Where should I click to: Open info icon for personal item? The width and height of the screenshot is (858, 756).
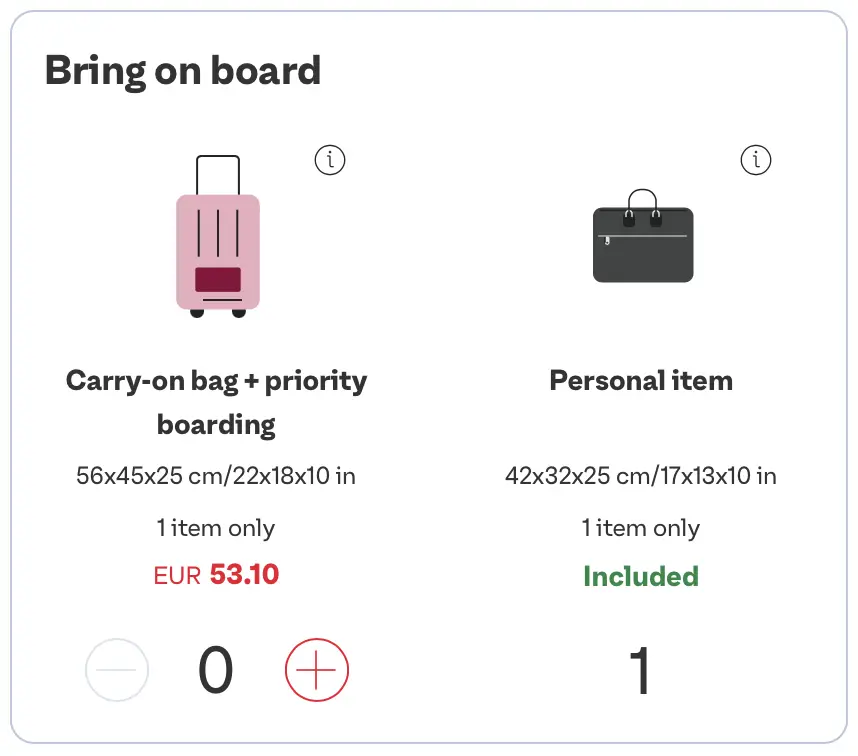(x=756, y=159)
